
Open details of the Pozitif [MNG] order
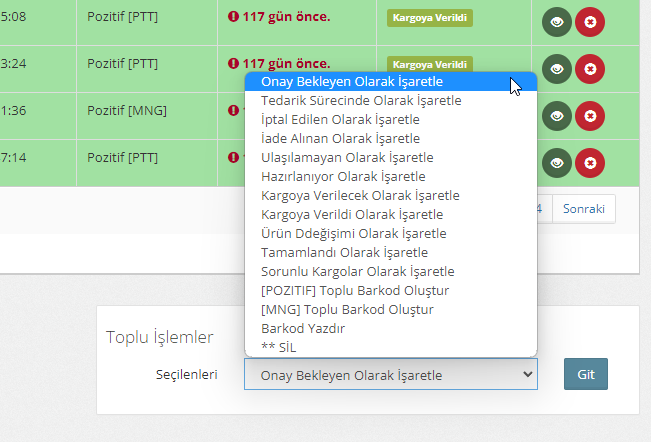(x=558, y=115)
